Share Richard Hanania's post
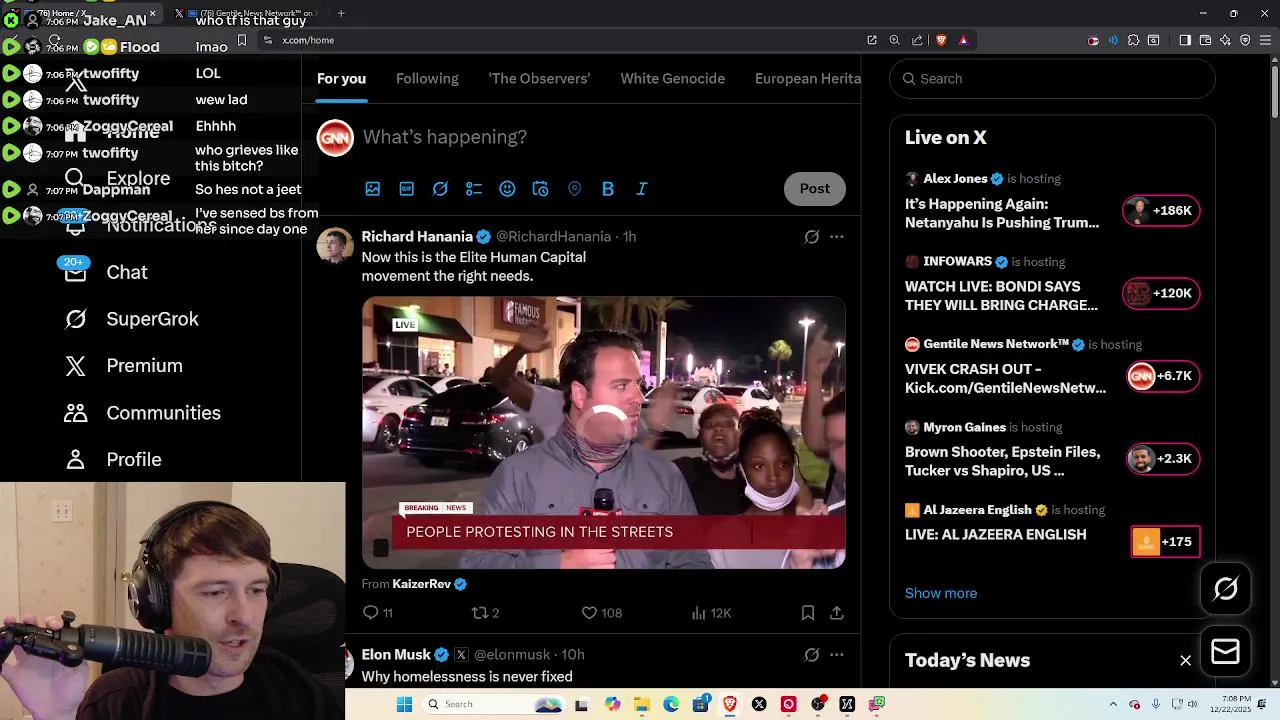This screenshot has height=720, width=1280. tap(836, 613)
